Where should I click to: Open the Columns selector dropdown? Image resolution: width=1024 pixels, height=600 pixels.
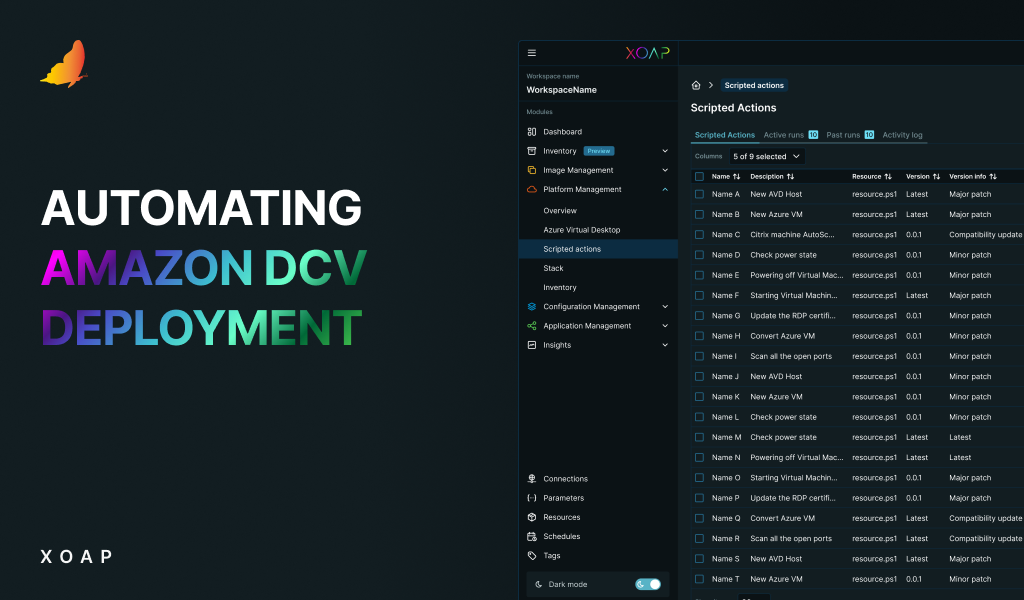pyautogui.click(x=767, y=156)
